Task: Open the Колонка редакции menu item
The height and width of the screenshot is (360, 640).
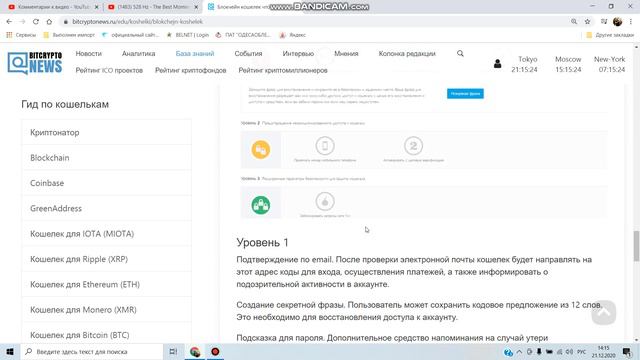Action: [407, 53]
